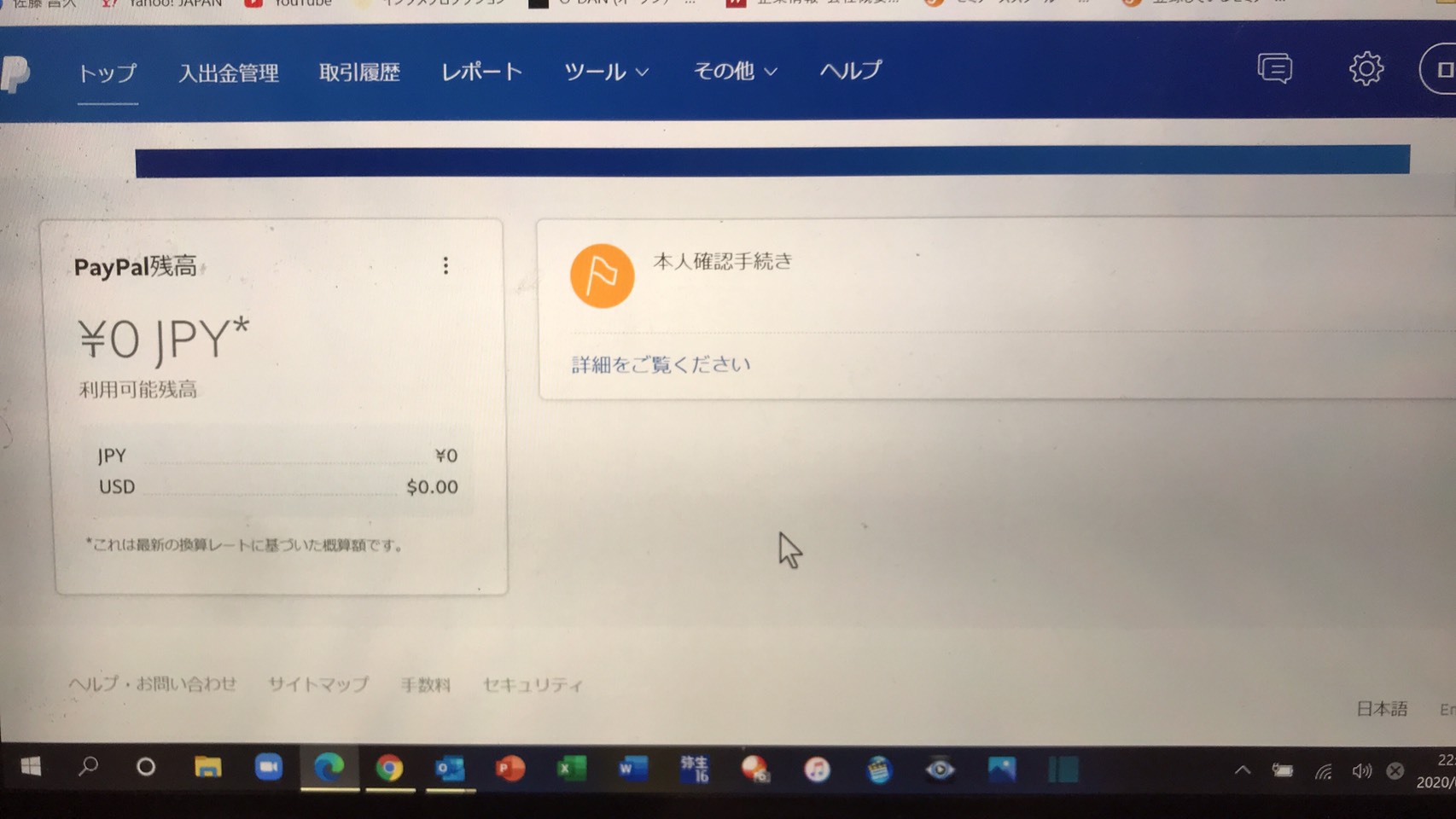Open taskbar search magnifier

tap(88, 767)
